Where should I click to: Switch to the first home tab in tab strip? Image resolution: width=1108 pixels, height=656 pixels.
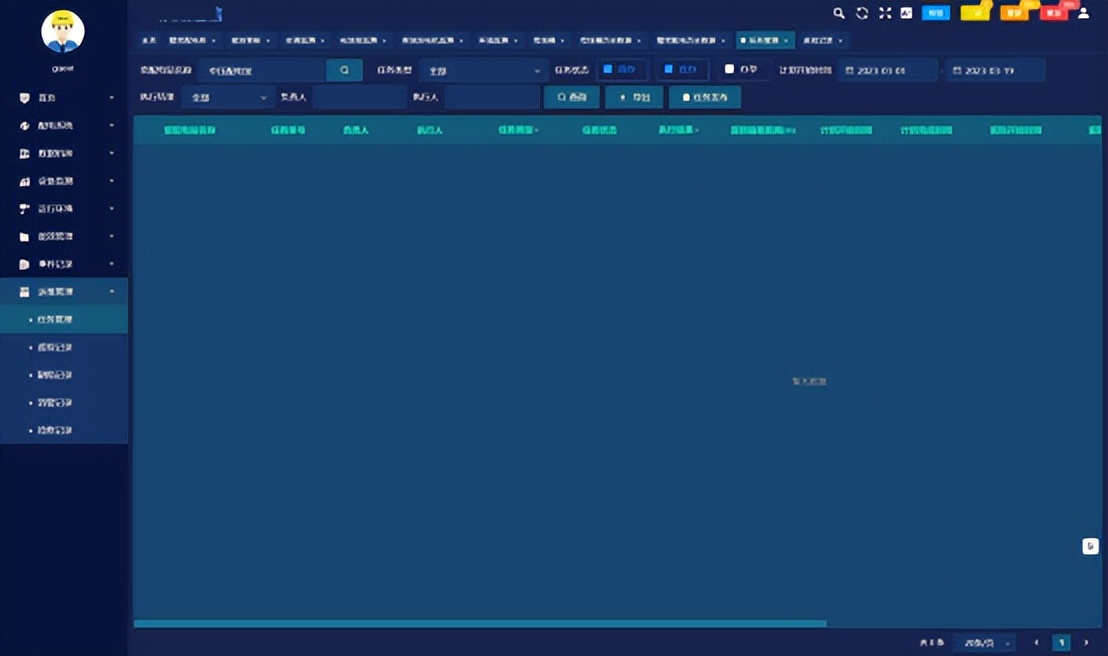(148, 40)
